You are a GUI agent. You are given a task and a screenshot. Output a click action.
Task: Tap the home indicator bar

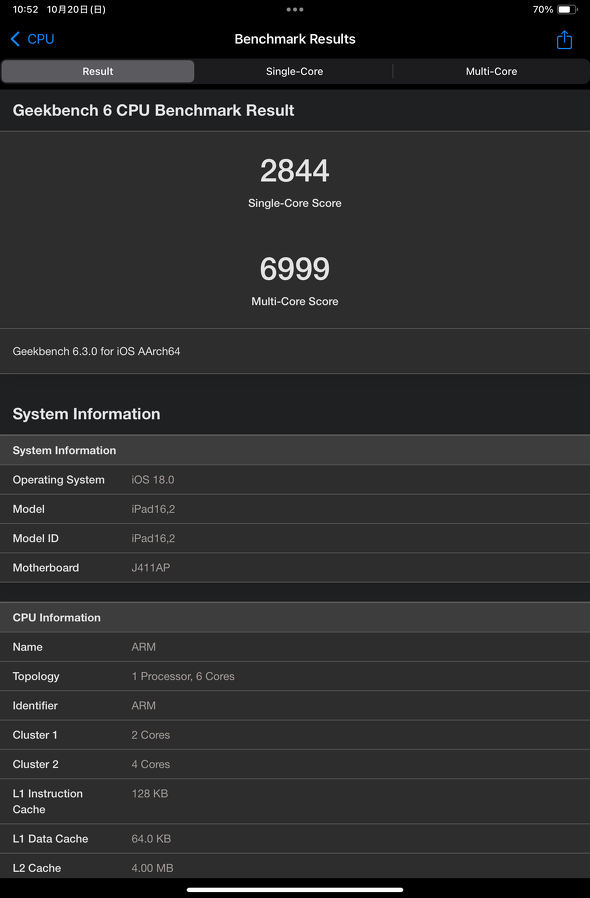coord(295,890)
